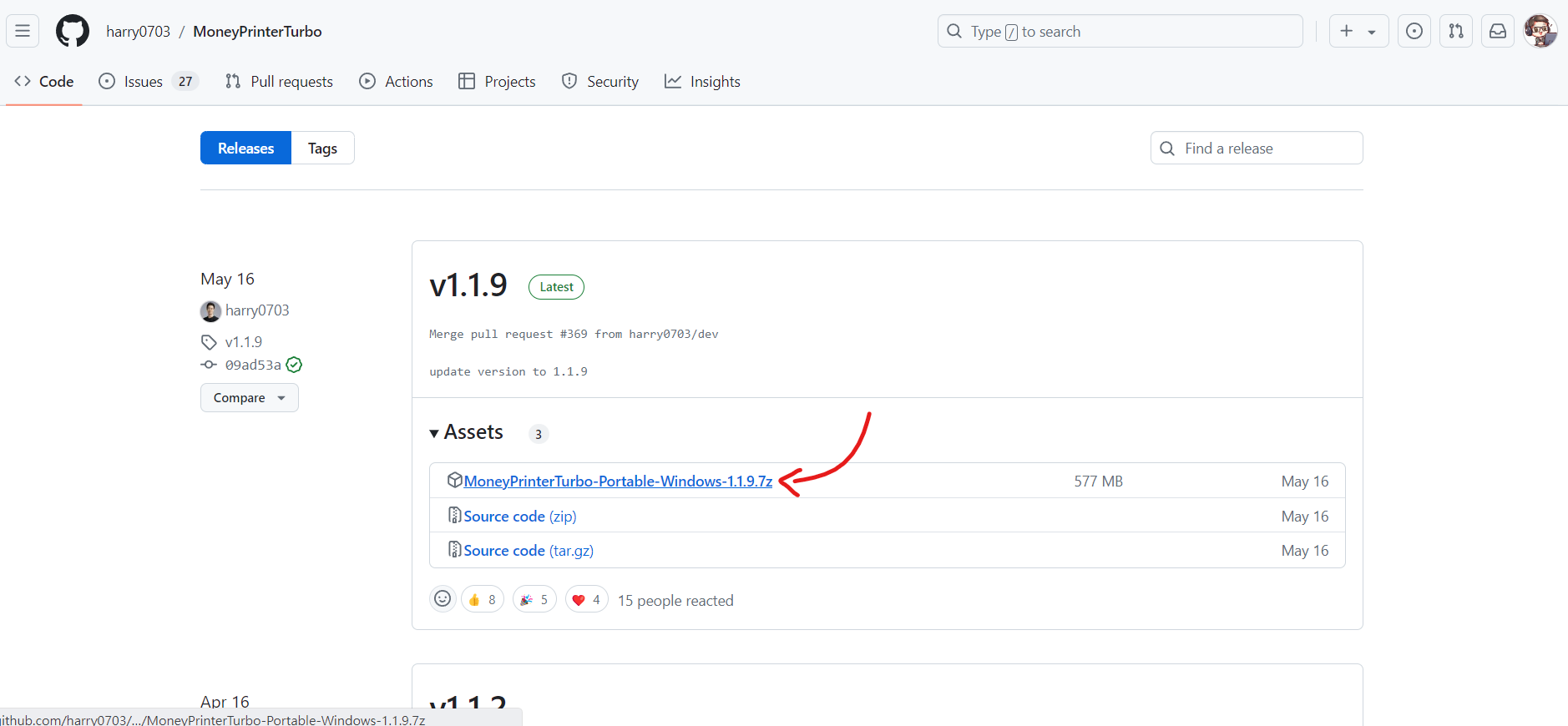1568x726 pixels.
Task: Download Source code (tar.gz)
Action: pos(529,551)
